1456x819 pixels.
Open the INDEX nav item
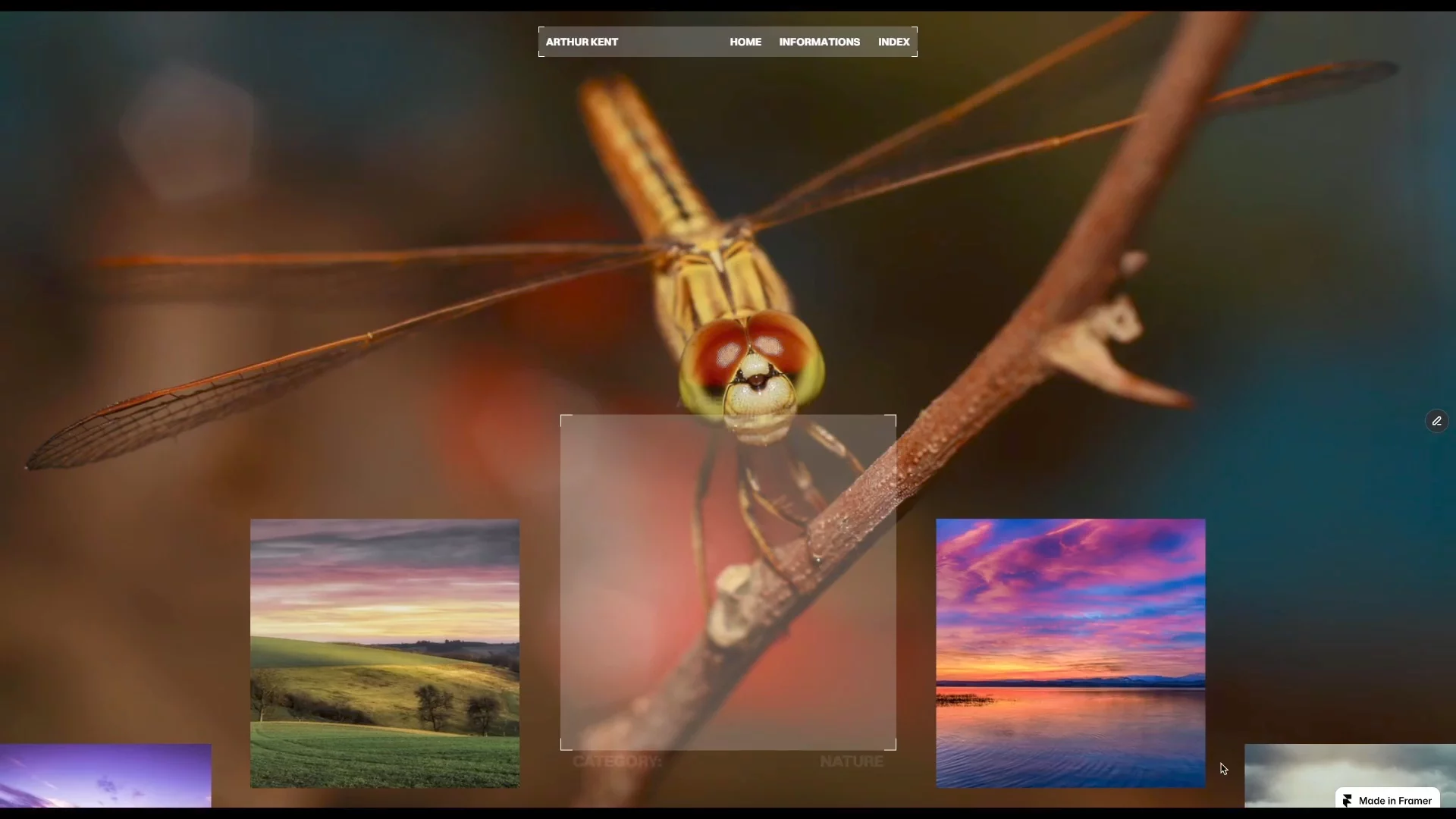893,42
